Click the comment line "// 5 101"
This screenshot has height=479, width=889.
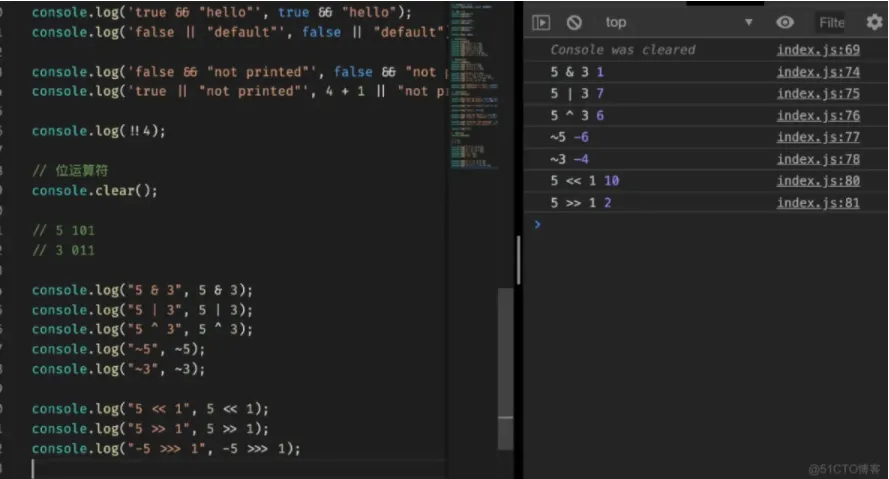[64, 231]
